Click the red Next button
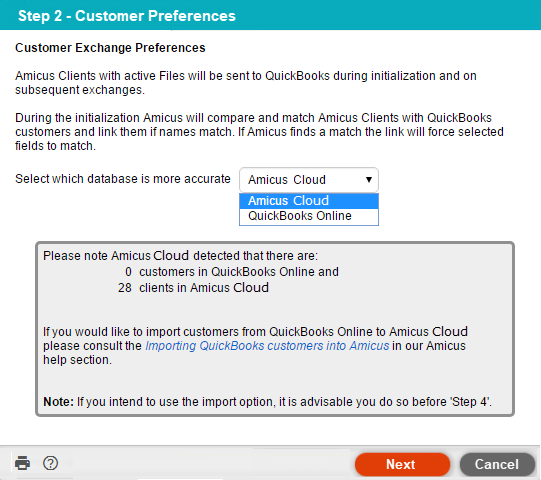Screen dimensions: 541x480 tap(402, 464)
